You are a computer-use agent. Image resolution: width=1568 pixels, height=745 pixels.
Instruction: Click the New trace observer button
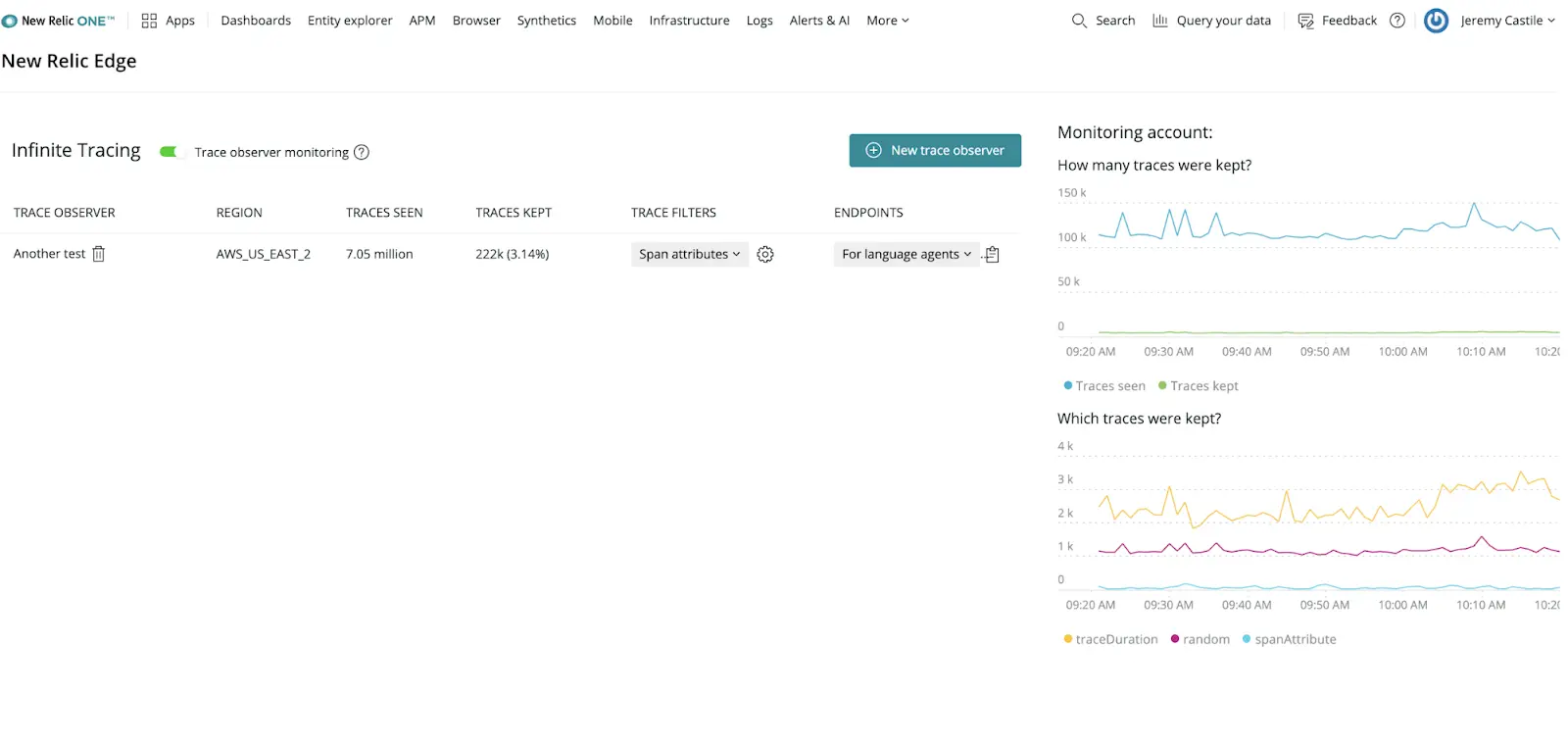point(935,151)
